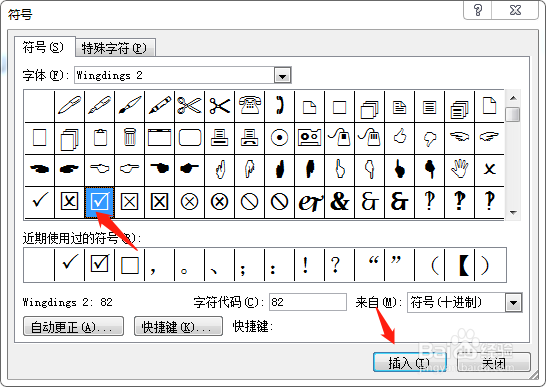The image size is (546, 387).
Task: Click the 关闭 button
Action: coord(494,363)
